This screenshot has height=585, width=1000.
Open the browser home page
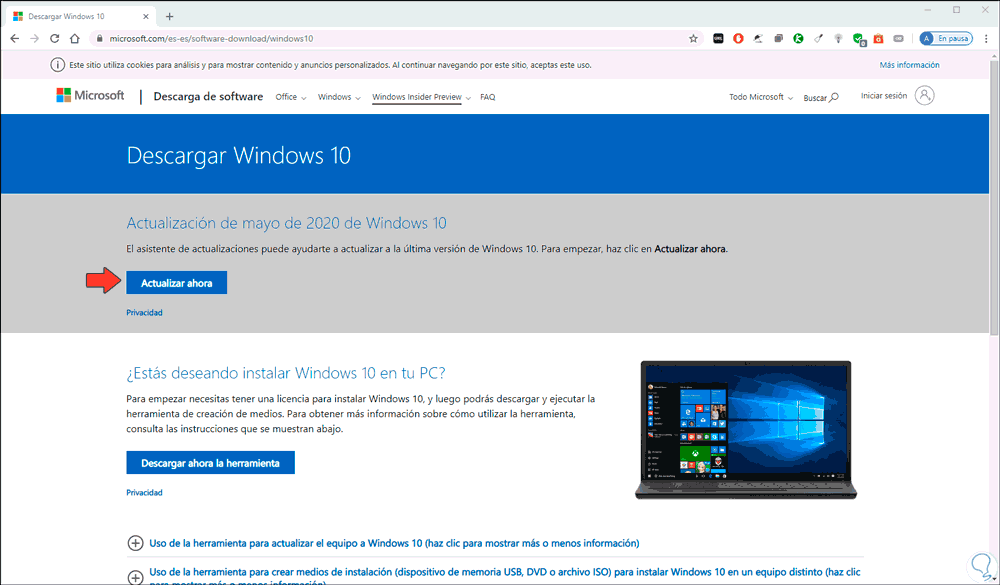[74, 37]
